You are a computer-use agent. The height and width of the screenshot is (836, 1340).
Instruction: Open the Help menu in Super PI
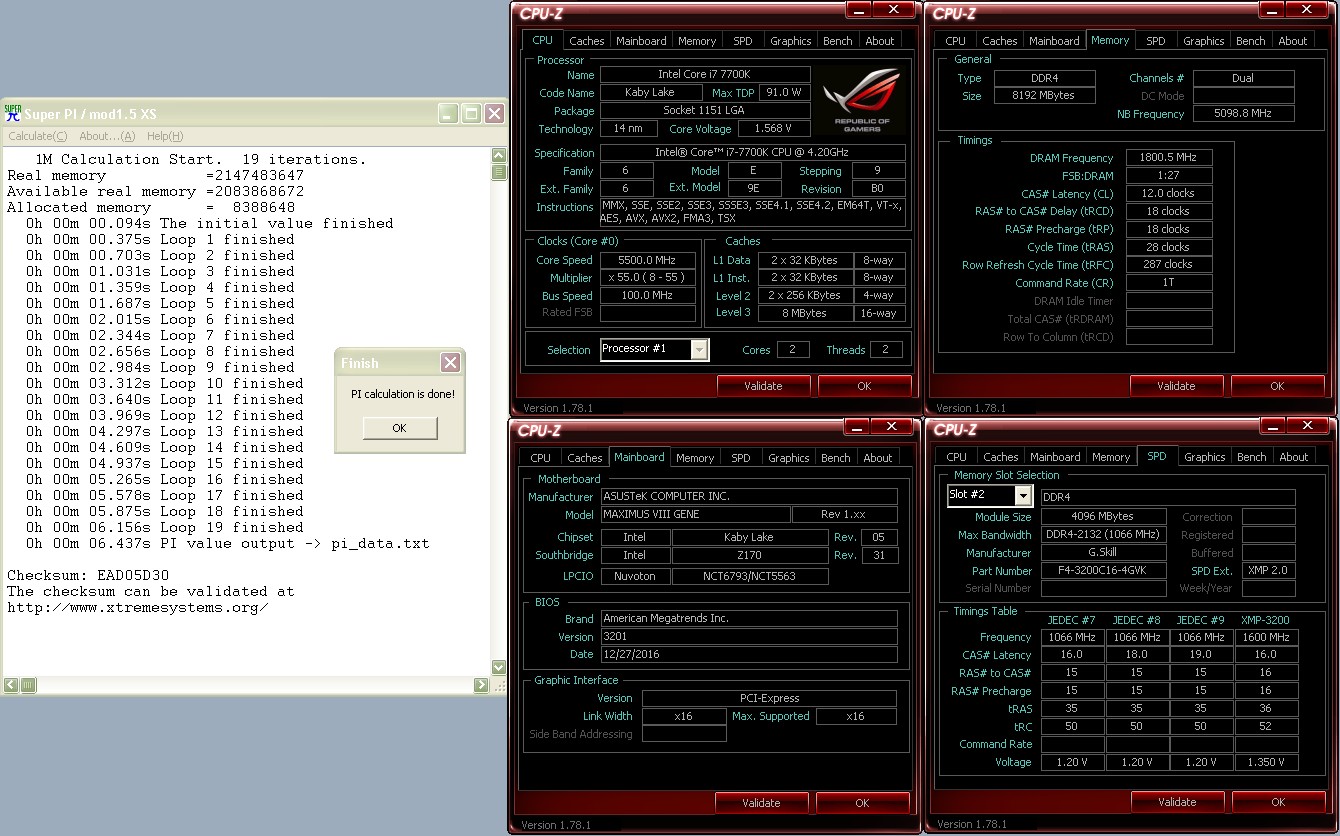165,136
